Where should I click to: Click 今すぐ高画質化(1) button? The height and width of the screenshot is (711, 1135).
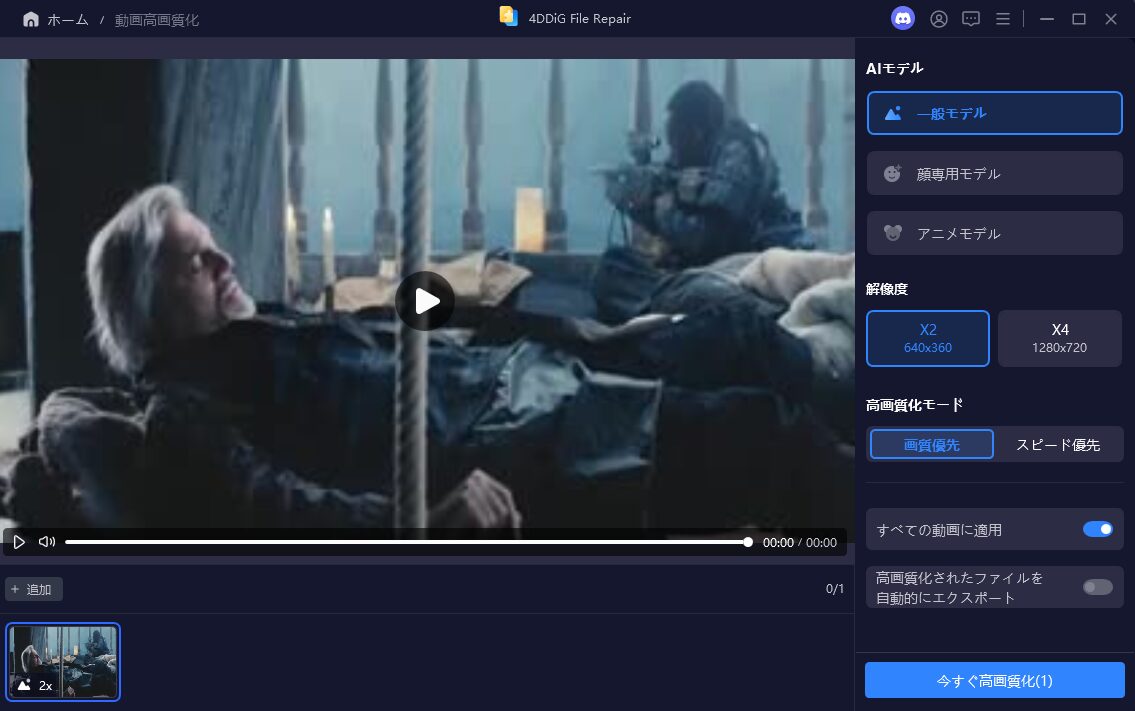[995, 681]
